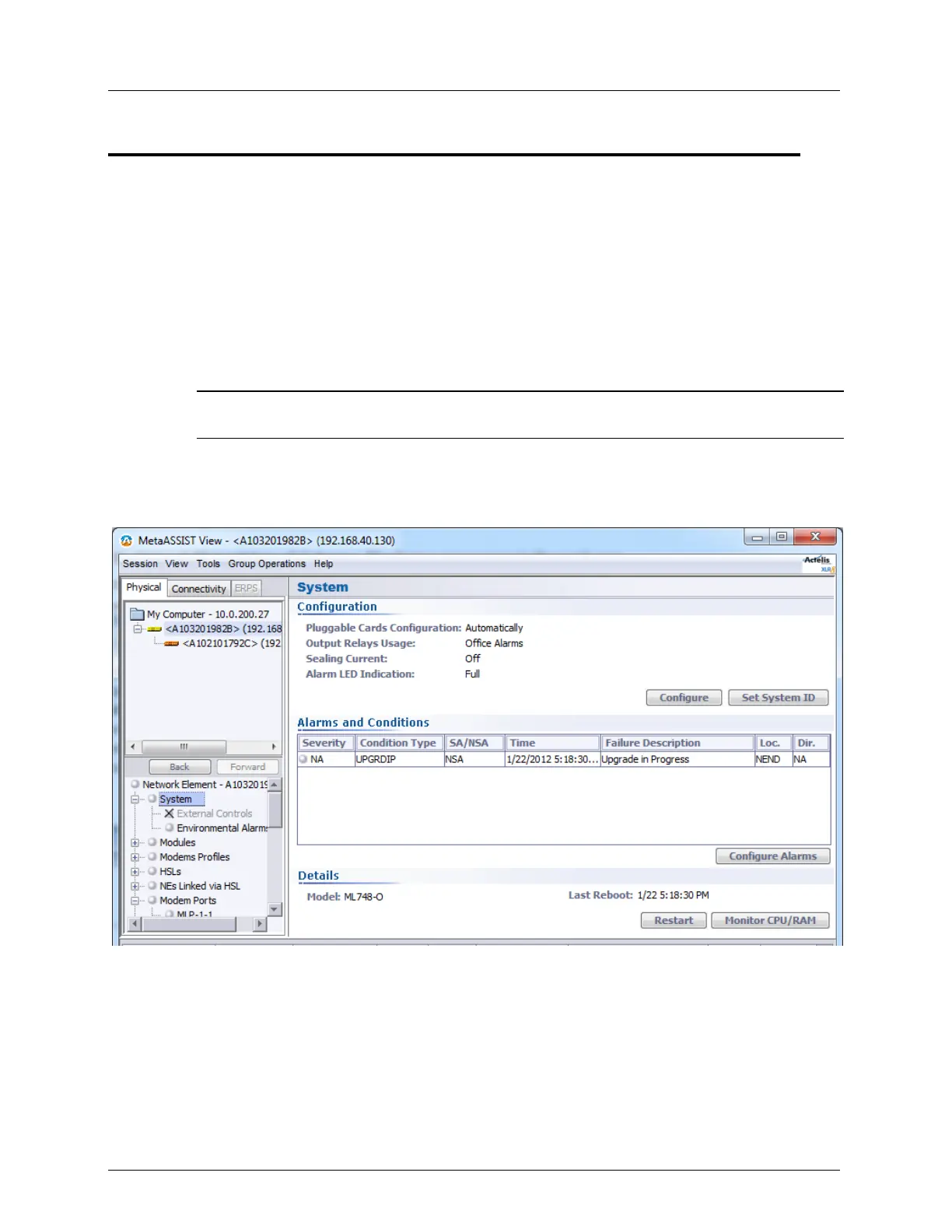Click the status ball beside the System node
Image resolution: width=952 pixels, height=1232 pixels.
(152, 799)
